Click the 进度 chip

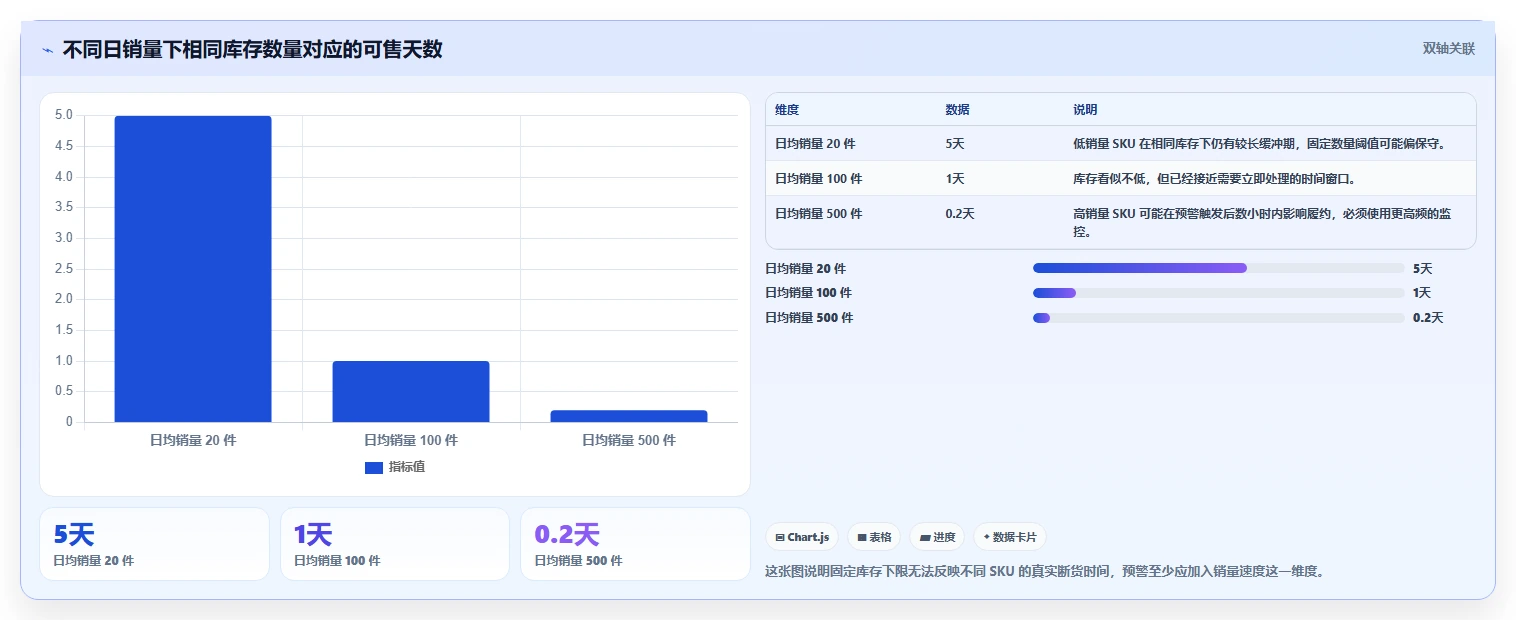click(x=937, y=537)
